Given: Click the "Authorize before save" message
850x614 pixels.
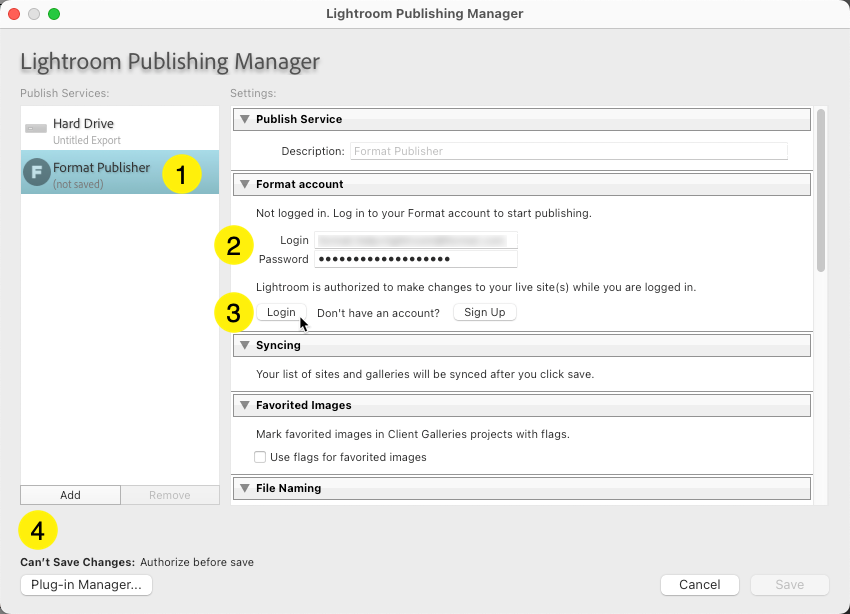Looking at the screenshot, I should [197, 563].
